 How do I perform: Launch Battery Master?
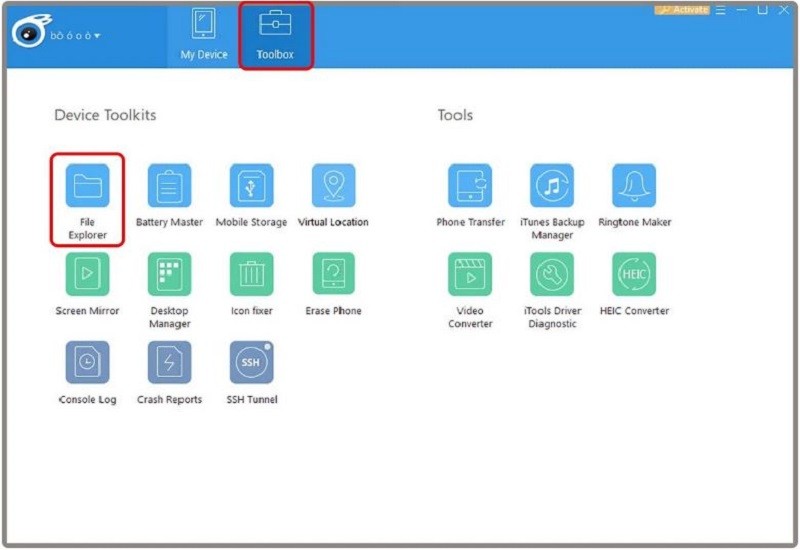pyautogui.click(x=169, y=186)
